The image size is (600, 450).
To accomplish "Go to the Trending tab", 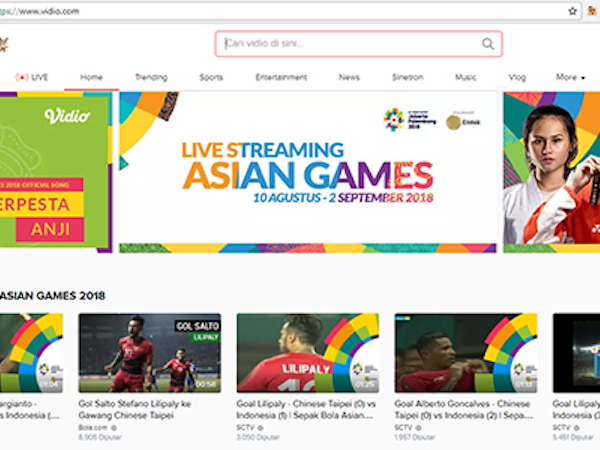I will pos(151,77).
